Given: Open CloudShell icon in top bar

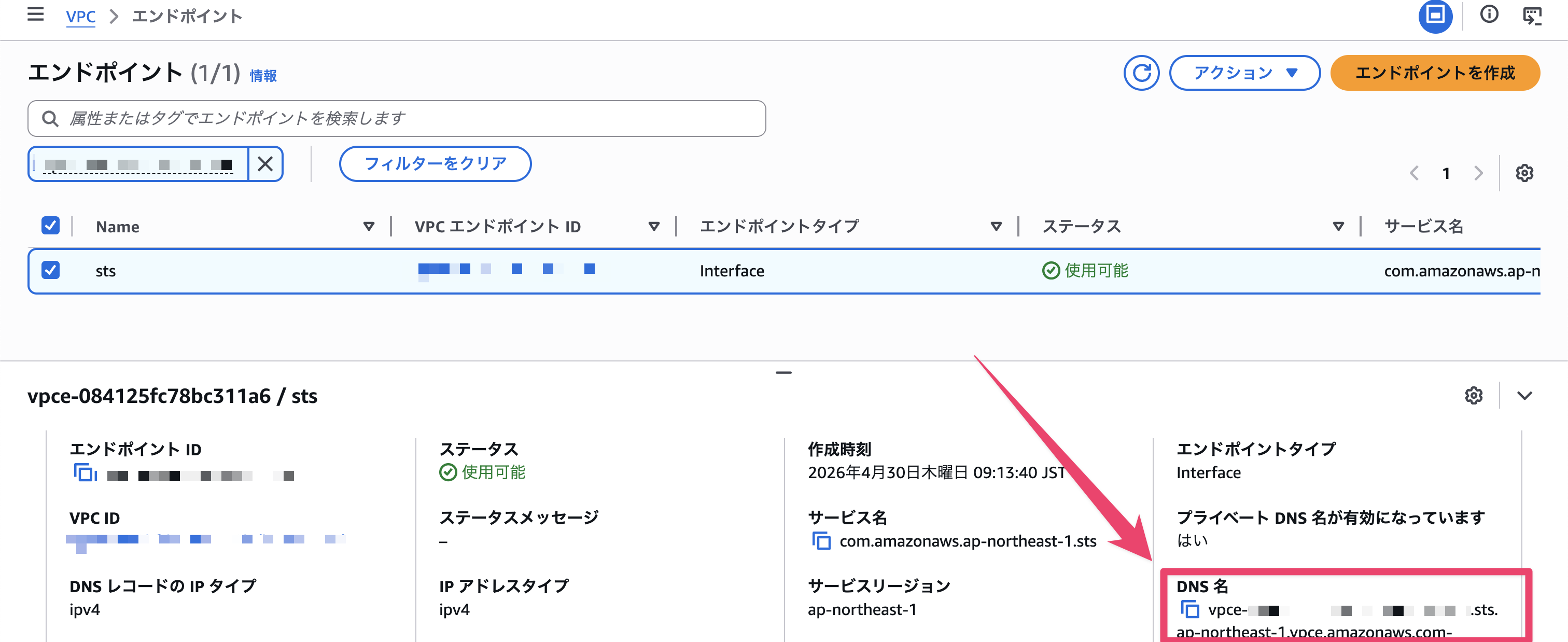Looking at the screenshot, I should tap(1532, 16).
